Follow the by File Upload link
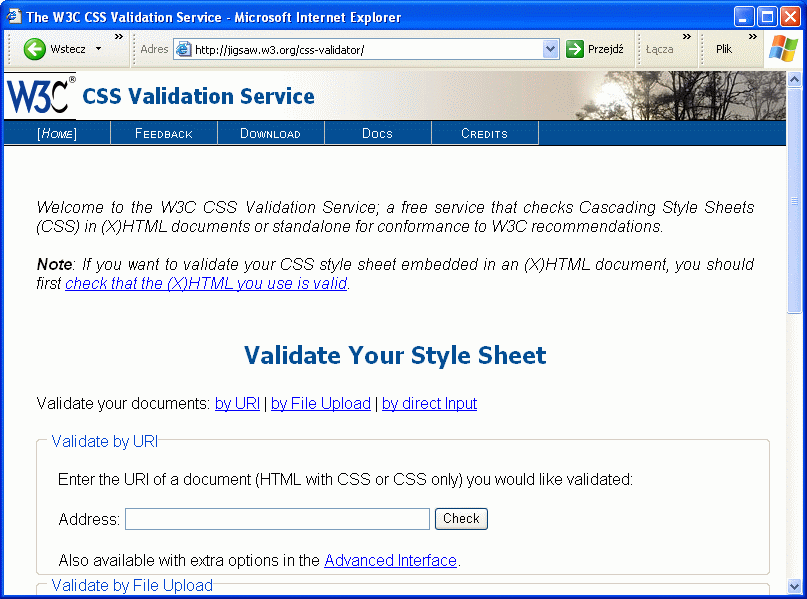The height and width of the screenshot is (599, 807). pyautogui.click(x=321, y=403)
